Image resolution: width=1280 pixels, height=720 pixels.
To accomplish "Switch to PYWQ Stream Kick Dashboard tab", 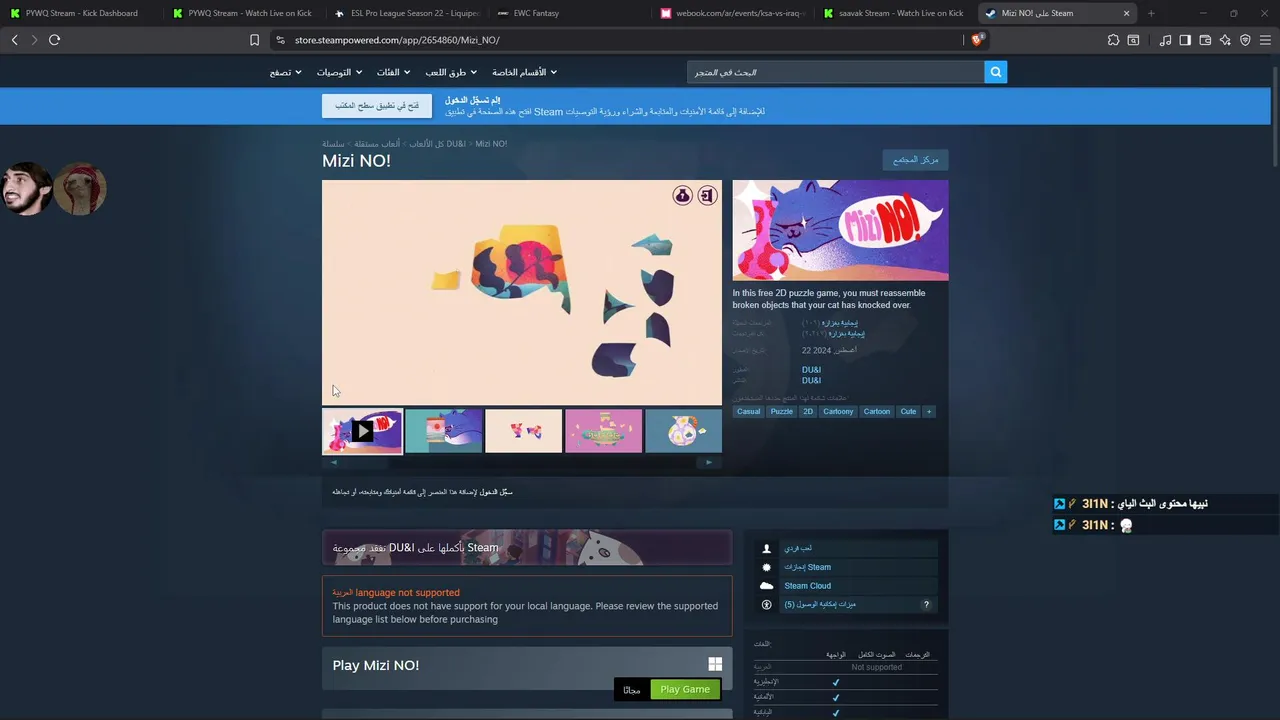I will (80, 13).
